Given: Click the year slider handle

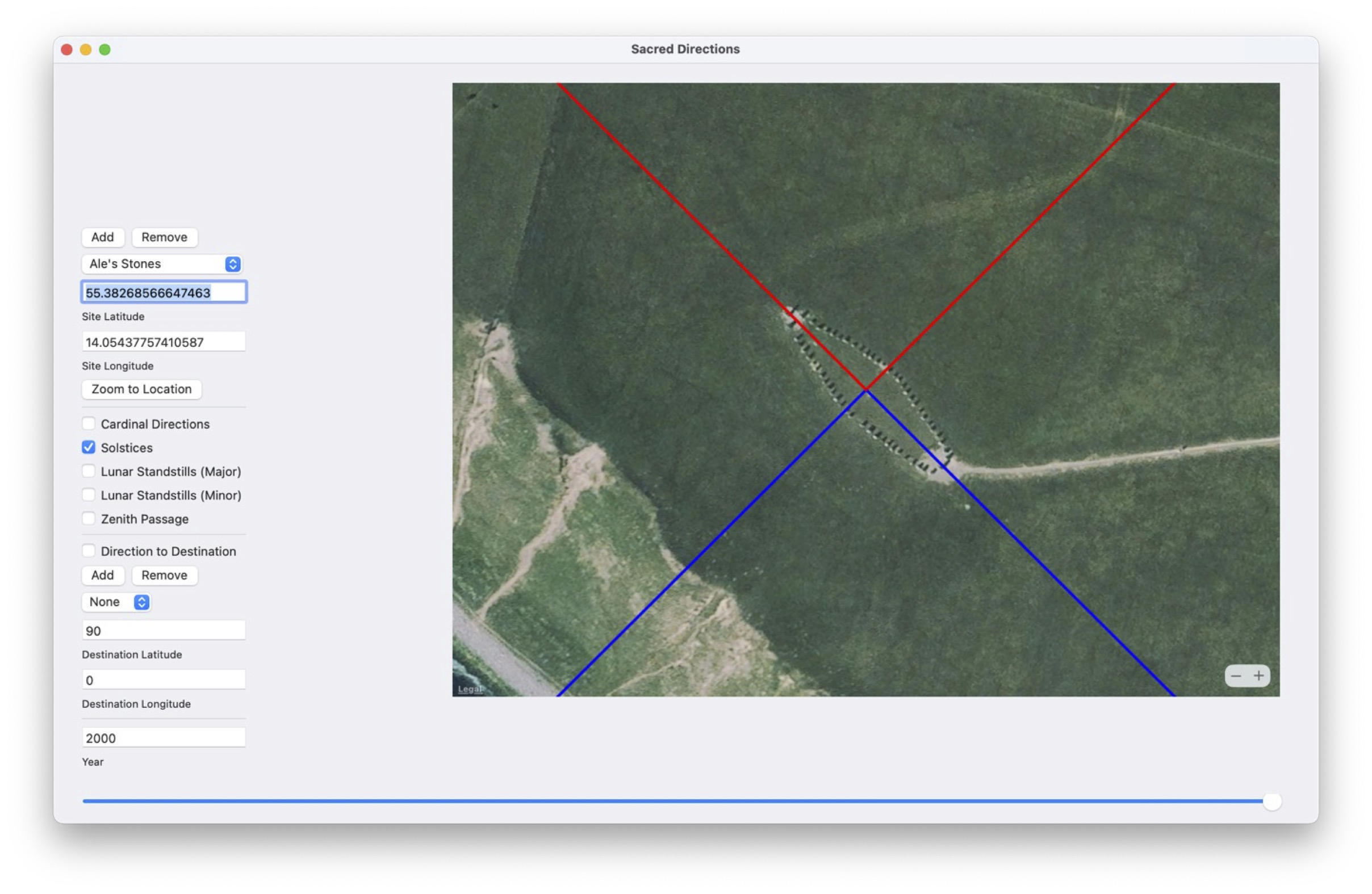Looking at the screenshot, I should 1271,801.
